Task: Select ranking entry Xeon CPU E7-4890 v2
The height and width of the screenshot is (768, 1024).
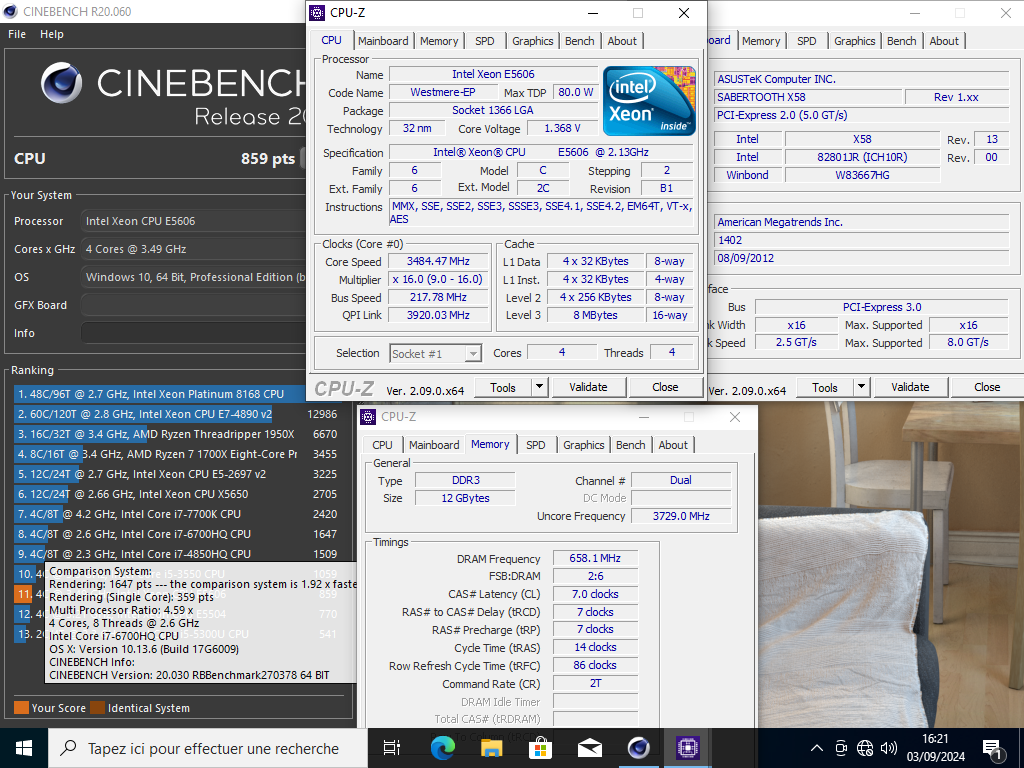Action: coord(176,414)
